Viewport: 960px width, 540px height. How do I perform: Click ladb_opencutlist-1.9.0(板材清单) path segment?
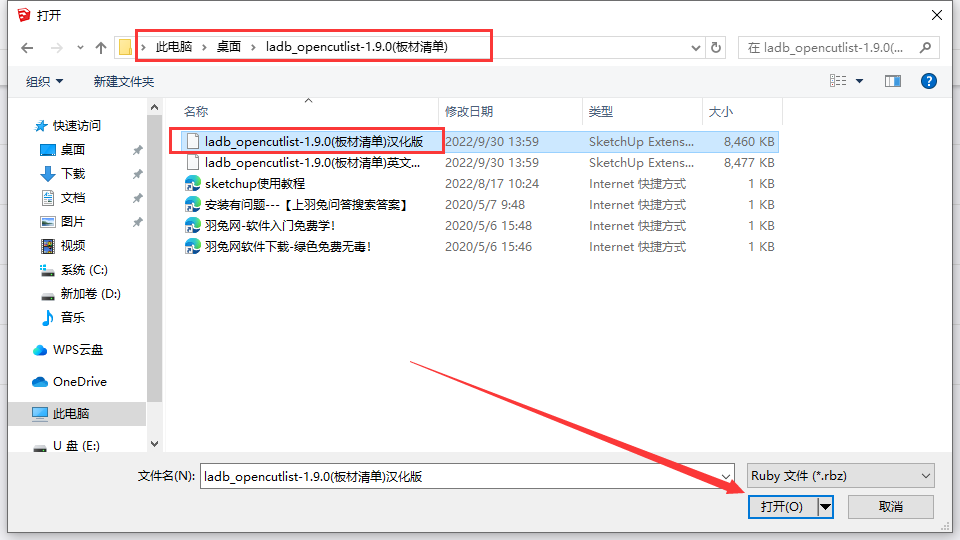coord(357,47)
